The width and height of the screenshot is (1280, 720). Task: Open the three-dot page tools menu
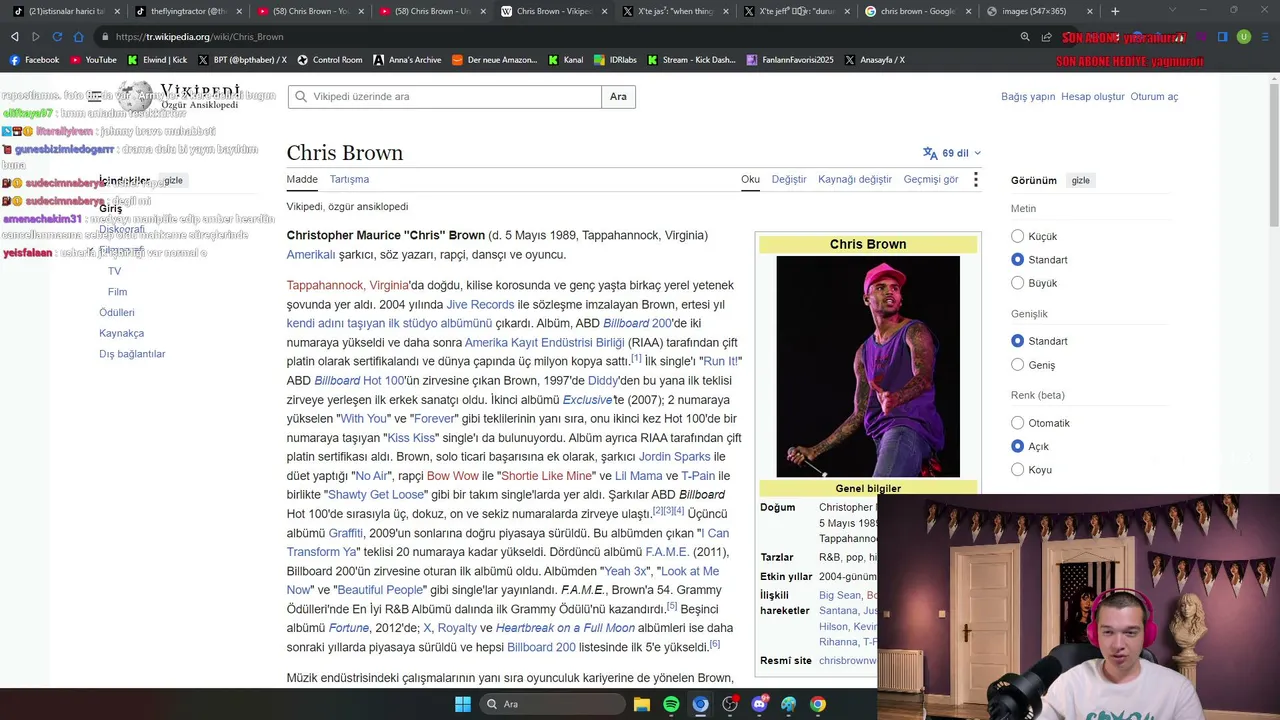point(975,180)
